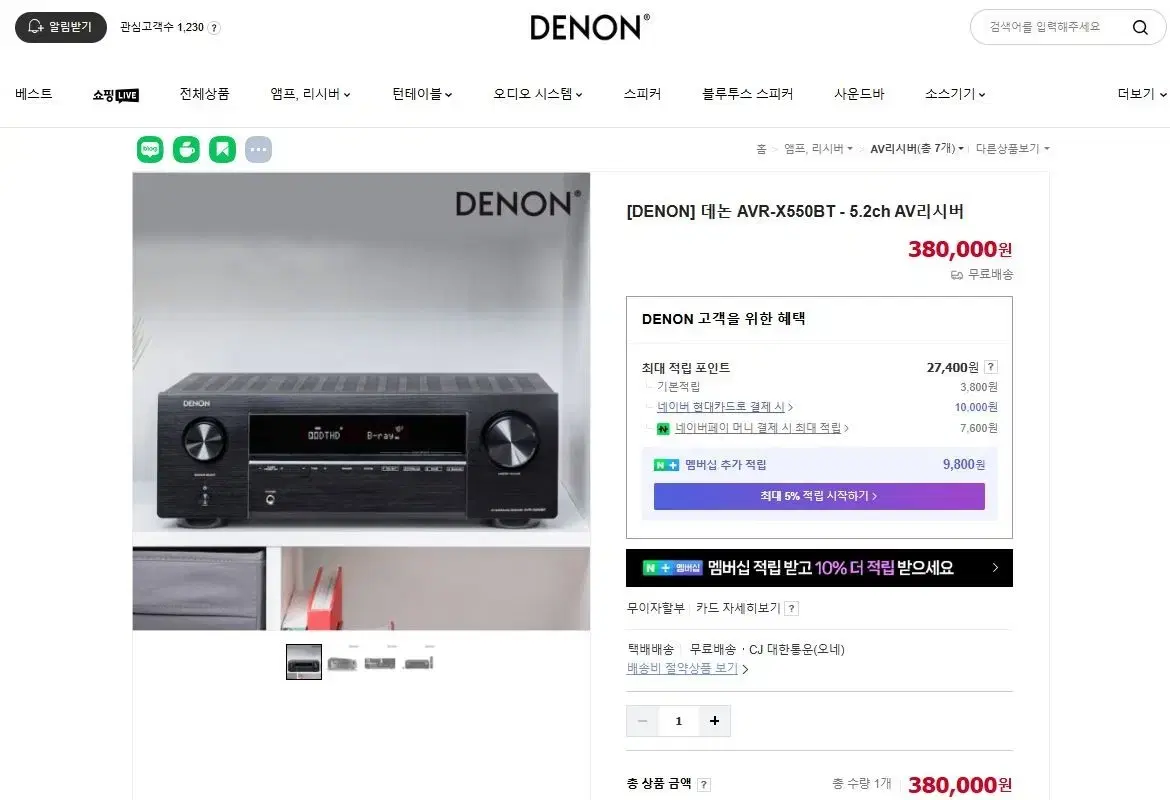Decrease quantity with the minus button
Screen dimensions: 1170x800
[x=642, y=721]
